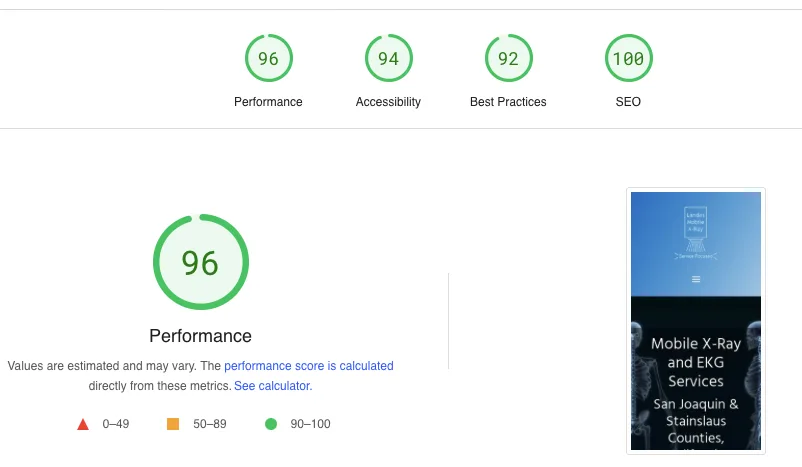Click the 'San Joaquin & Stainslaus Counties' text
The height and width of the screenshot is (467, 802).
(696, 421)
